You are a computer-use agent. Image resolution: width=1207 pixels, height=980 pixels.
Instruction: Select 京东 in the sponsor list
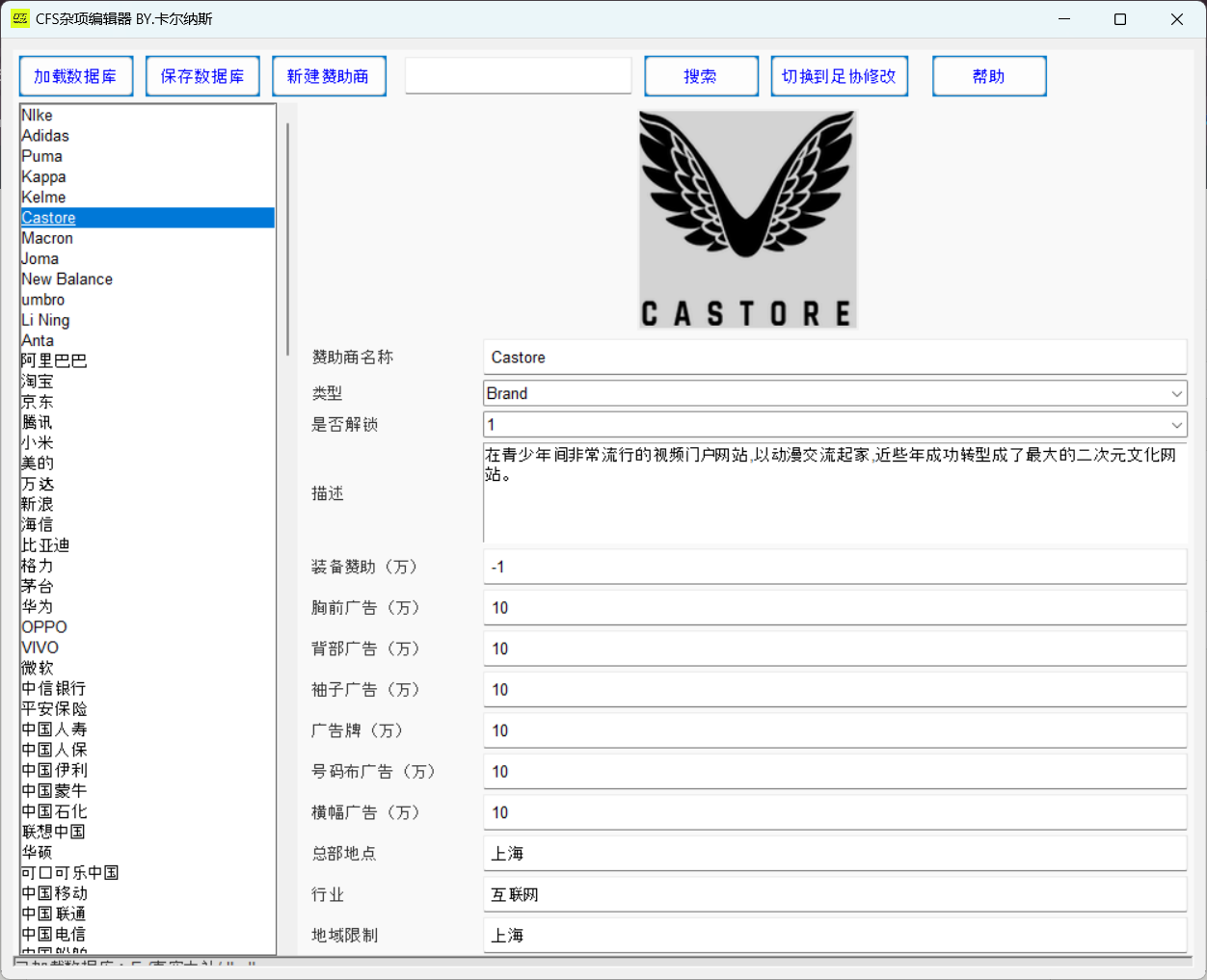148,402
